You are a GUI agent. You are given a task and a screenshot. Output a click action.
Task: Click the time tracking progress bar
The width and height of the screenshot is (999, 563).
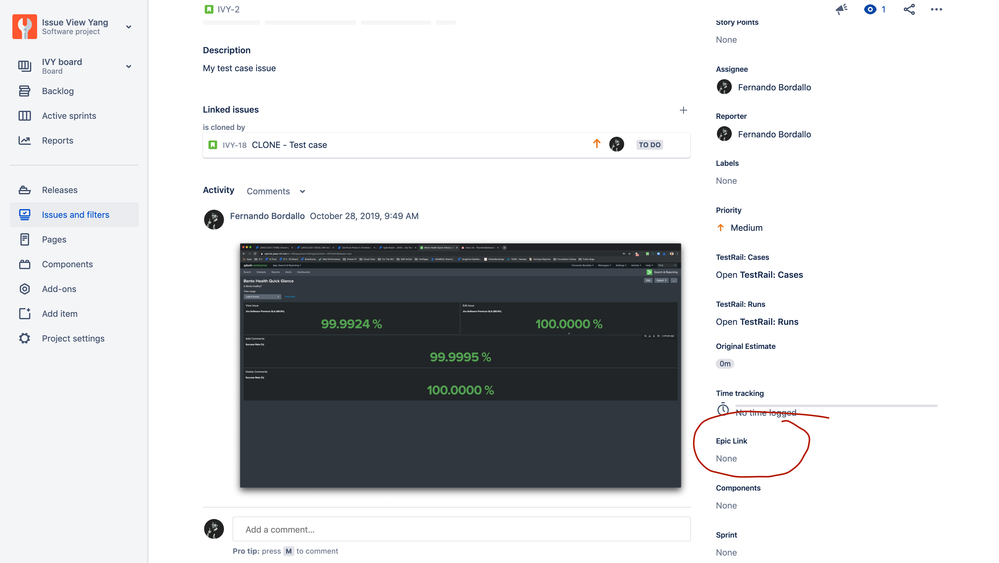click(x=836, y=405)
